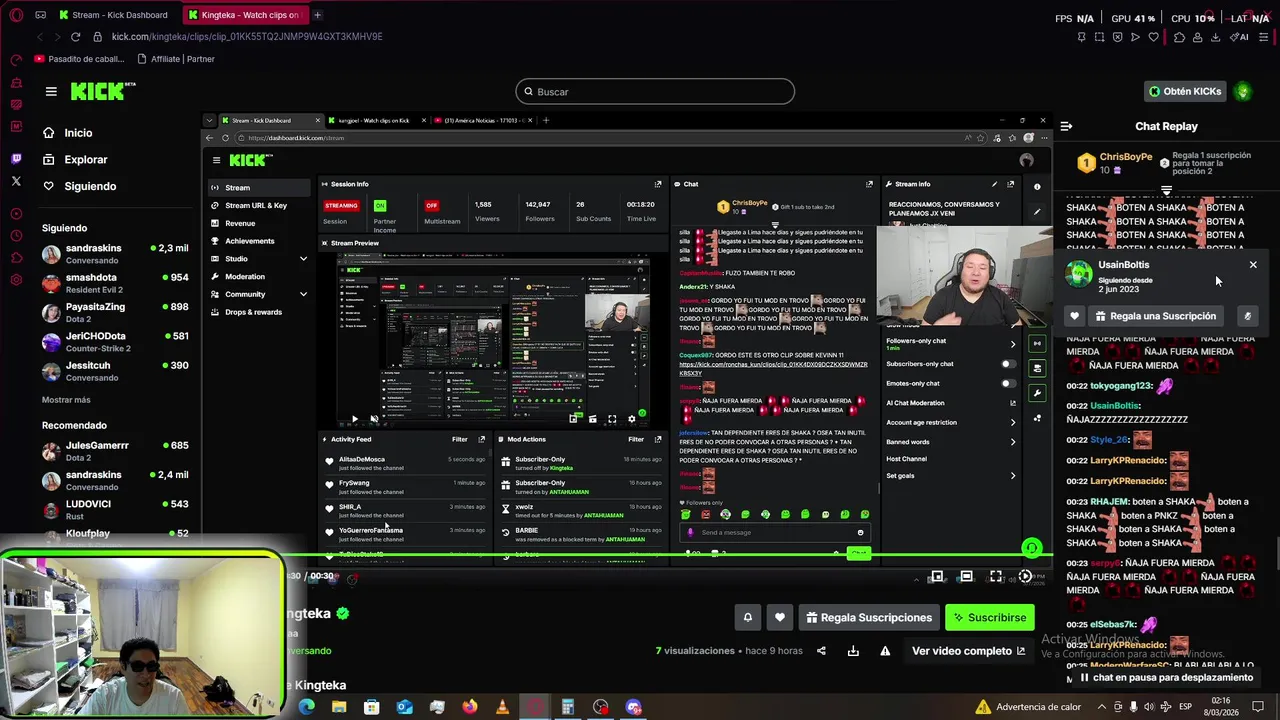Click the heart follow button beside Regala Suscripciones
The width and height of the screenshot is (1280, 720).
780,617
